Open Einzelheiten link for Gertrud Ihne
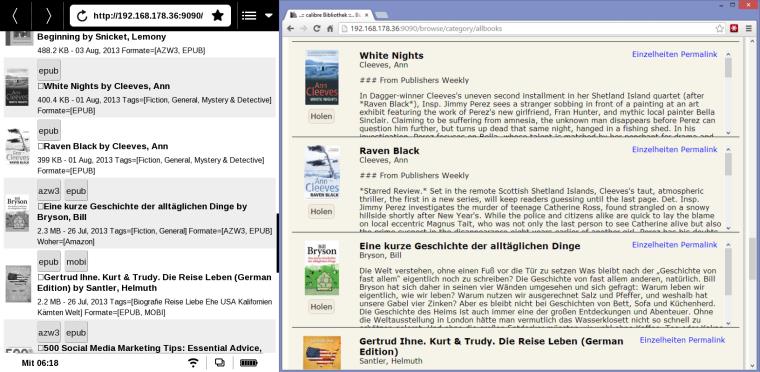The width and height of the screenshot is (760, 372). 663,340
